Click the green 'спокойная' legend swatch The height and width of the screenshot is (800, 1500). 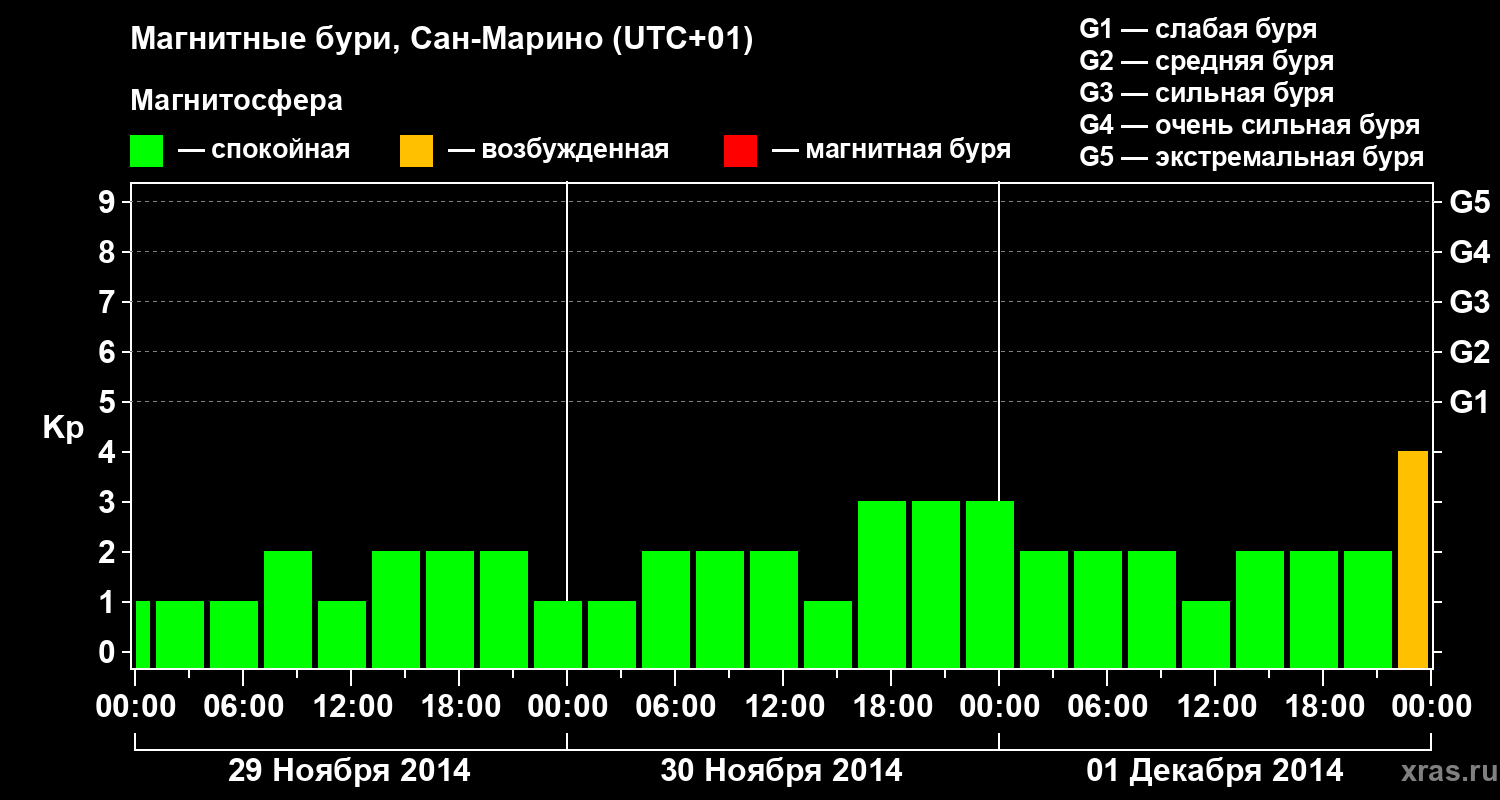[x=146, y=151]
